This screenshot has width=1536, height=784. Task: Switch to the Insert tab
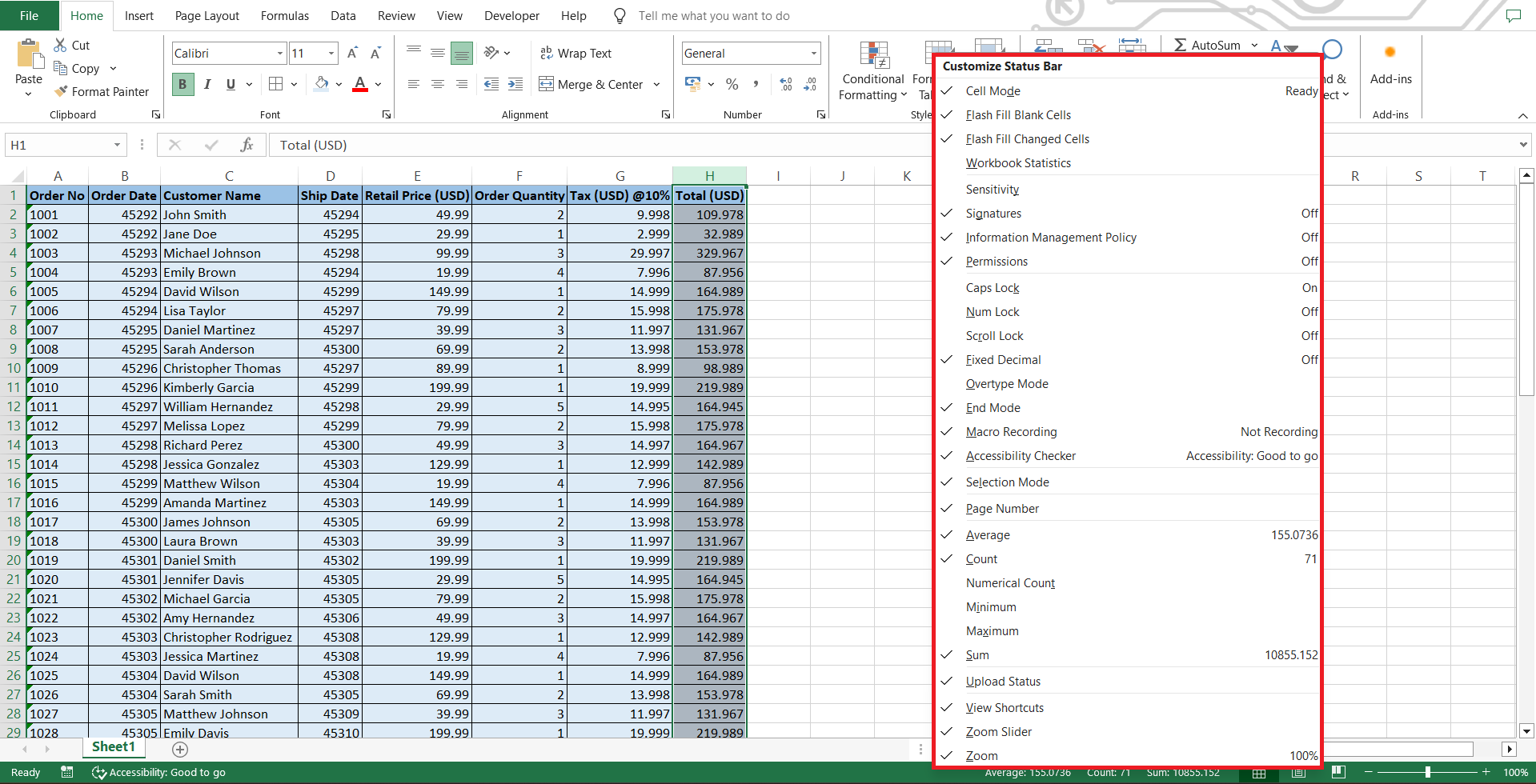coord(139,15)
